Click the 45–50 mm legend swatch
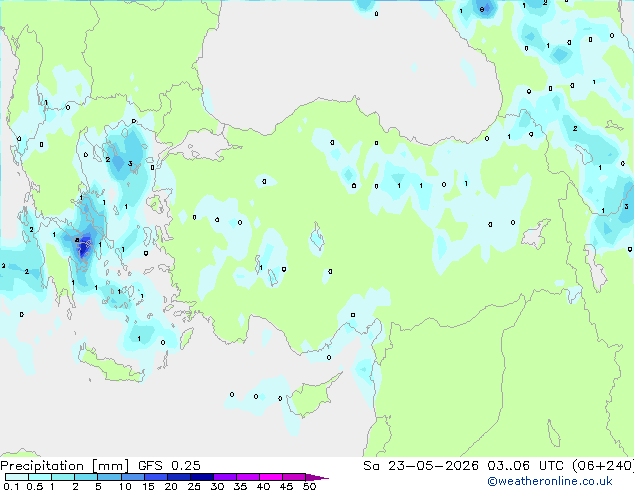The width and height of the screenshot is (634, 490). (294, 477)
